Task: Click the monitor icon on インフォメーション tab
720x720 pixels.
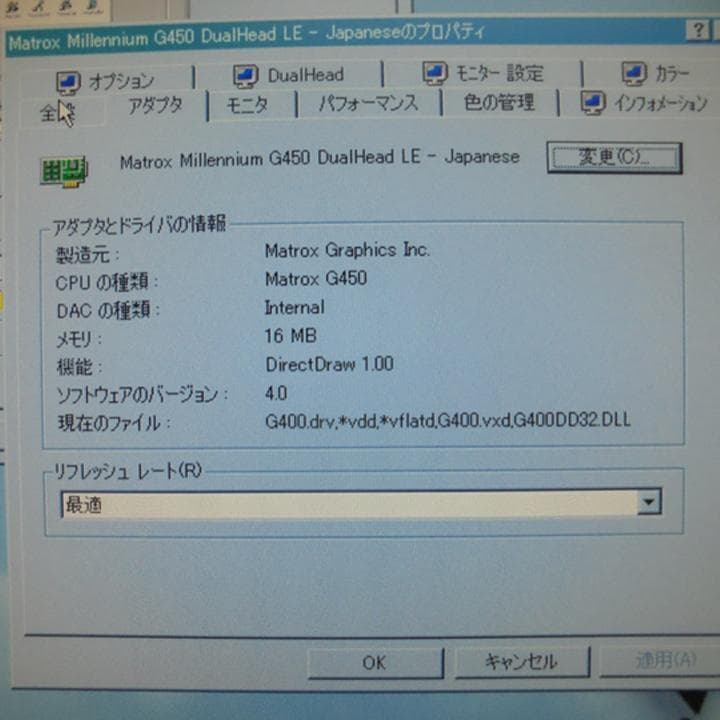Action: coord(593,102)
